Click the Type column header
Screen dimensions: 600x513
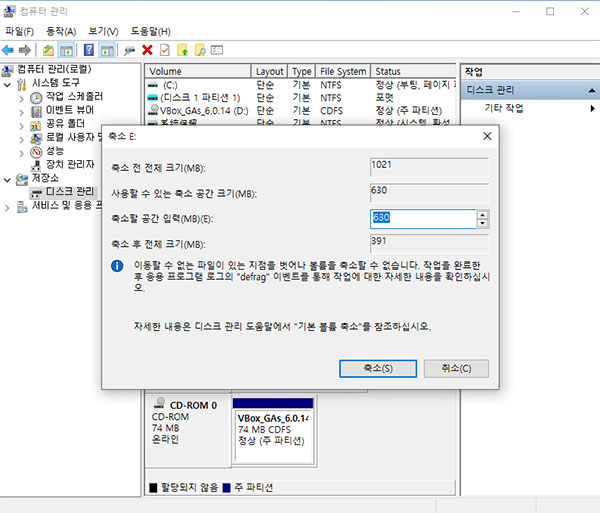click(x=302, y=71)
